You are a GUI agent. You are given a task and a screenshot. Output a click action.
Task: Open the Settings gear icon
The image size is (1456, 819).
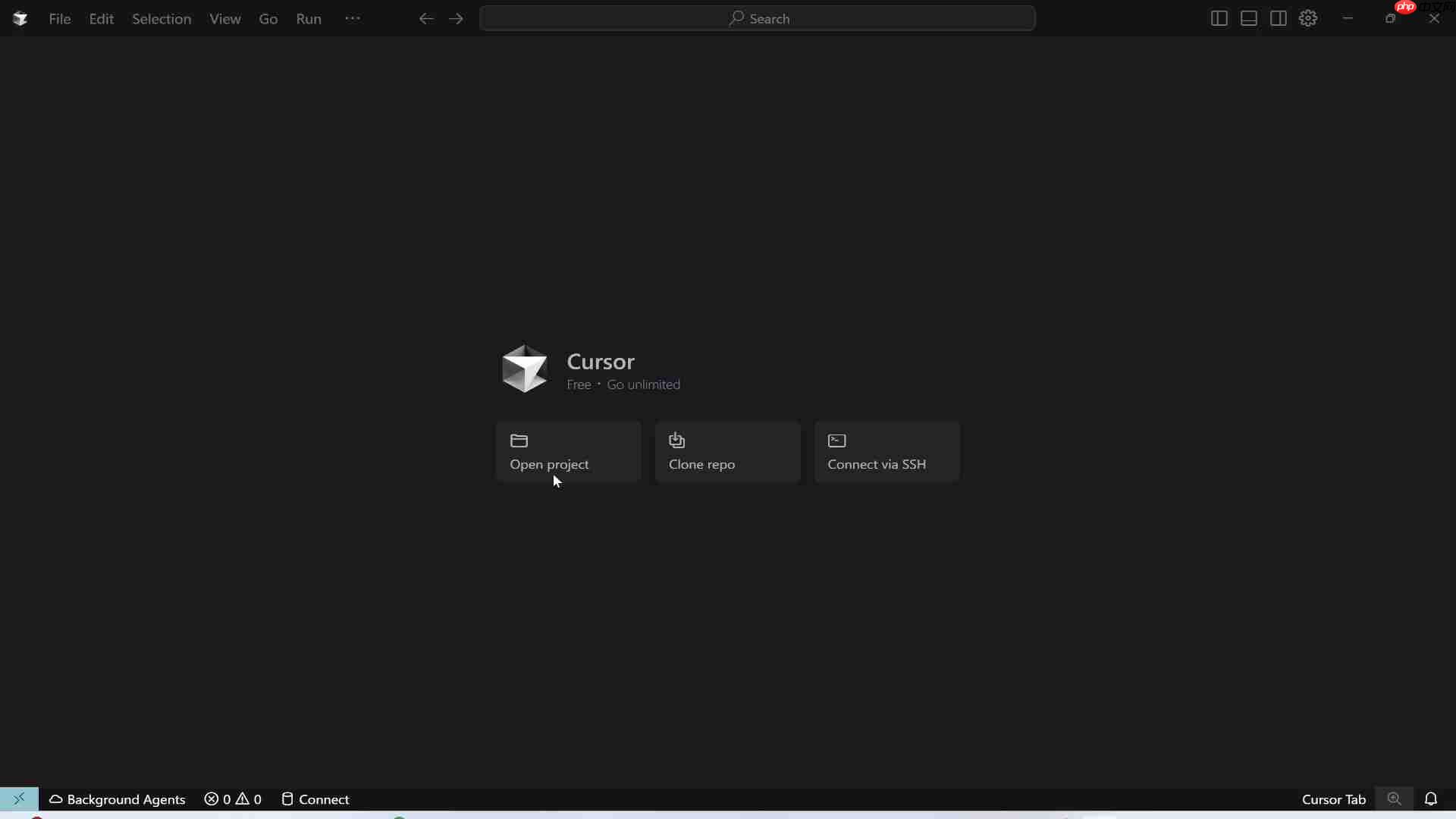pos(1308,18)
